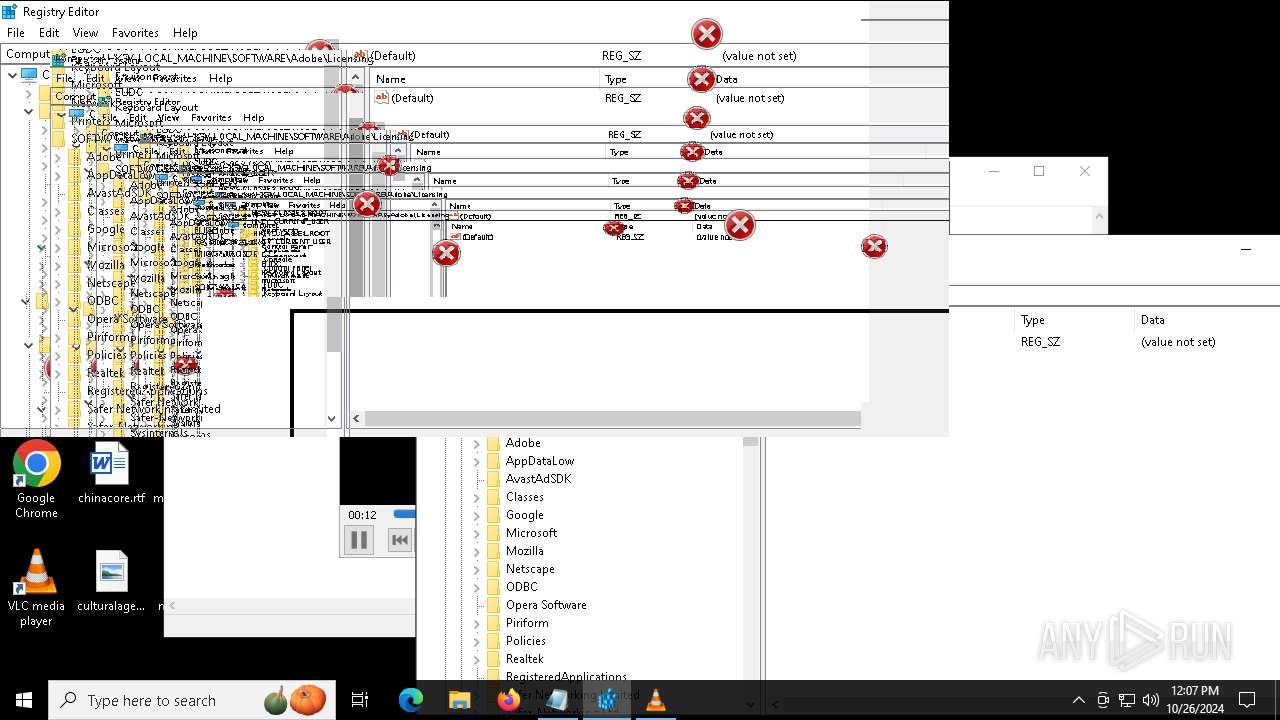
Task: Select the Opera Software key label
Action: [x=546, y=605]
